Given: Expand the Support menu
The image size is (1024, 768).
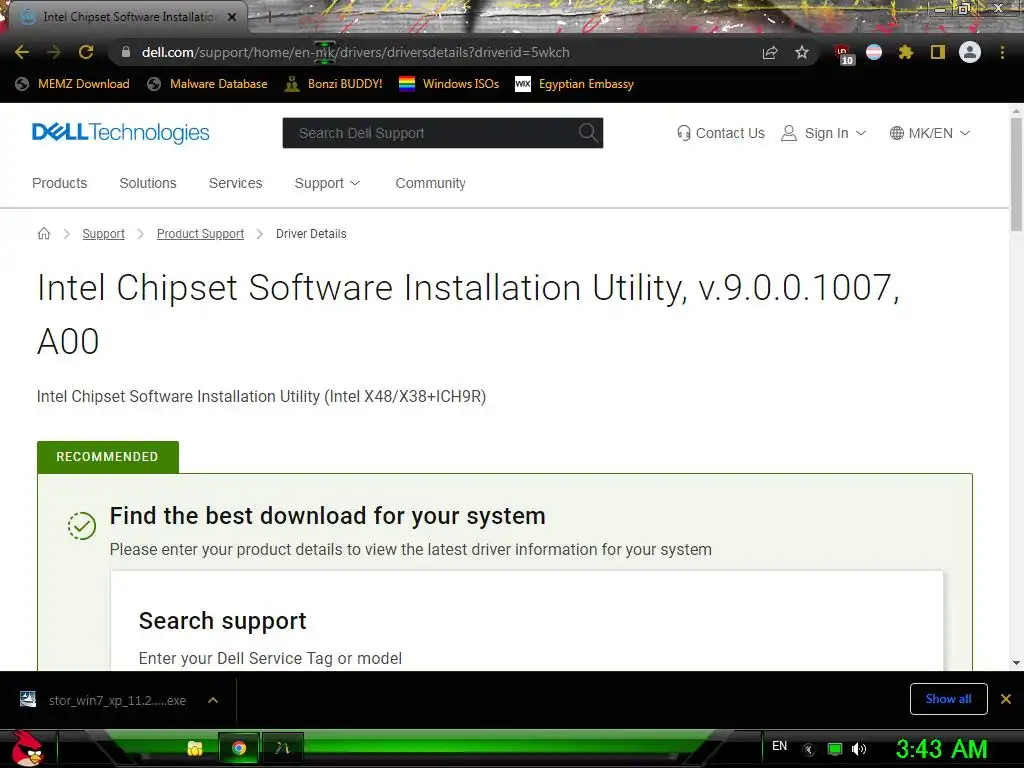Looking at the screenshot, I should coord(327,183).
